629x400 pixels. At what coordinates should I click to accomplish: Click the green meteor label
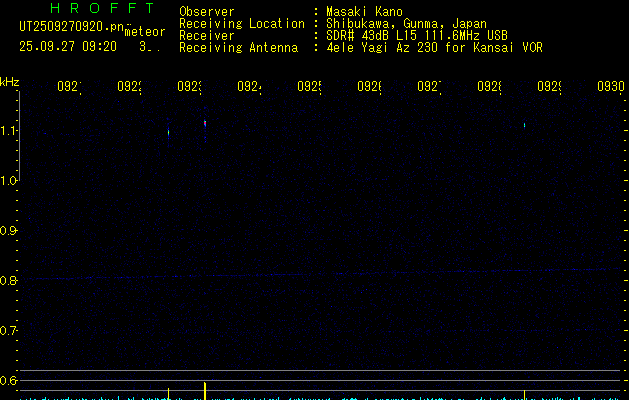145,32
